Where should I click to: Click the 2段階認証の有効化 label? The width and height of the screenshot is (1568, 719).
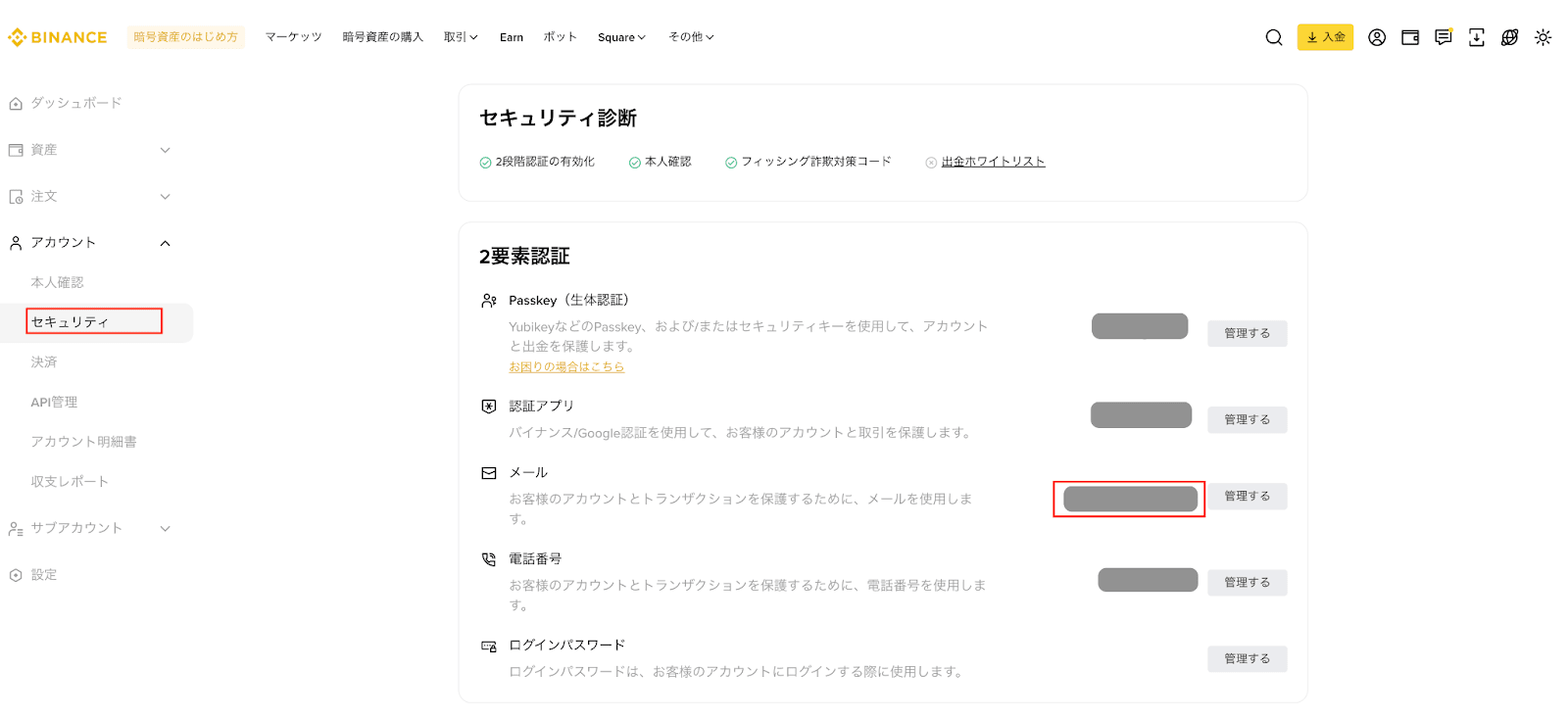point(545,162)
